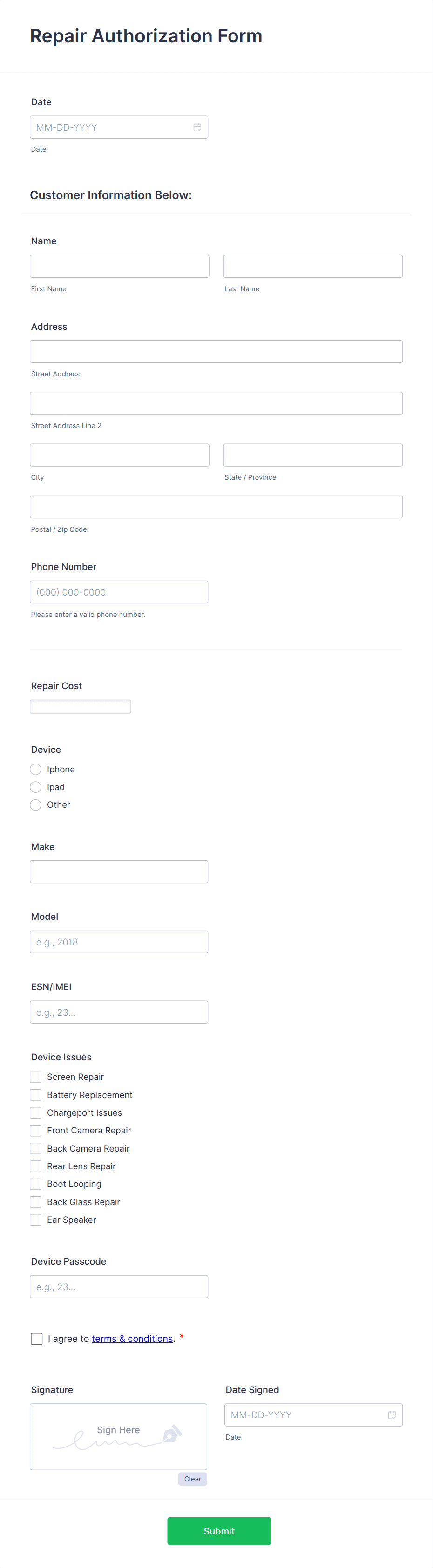Image resolution: width=433 pixels, height=1568 pixels.
Task: Click the Repair Cost field
Action: coord(80,705)
